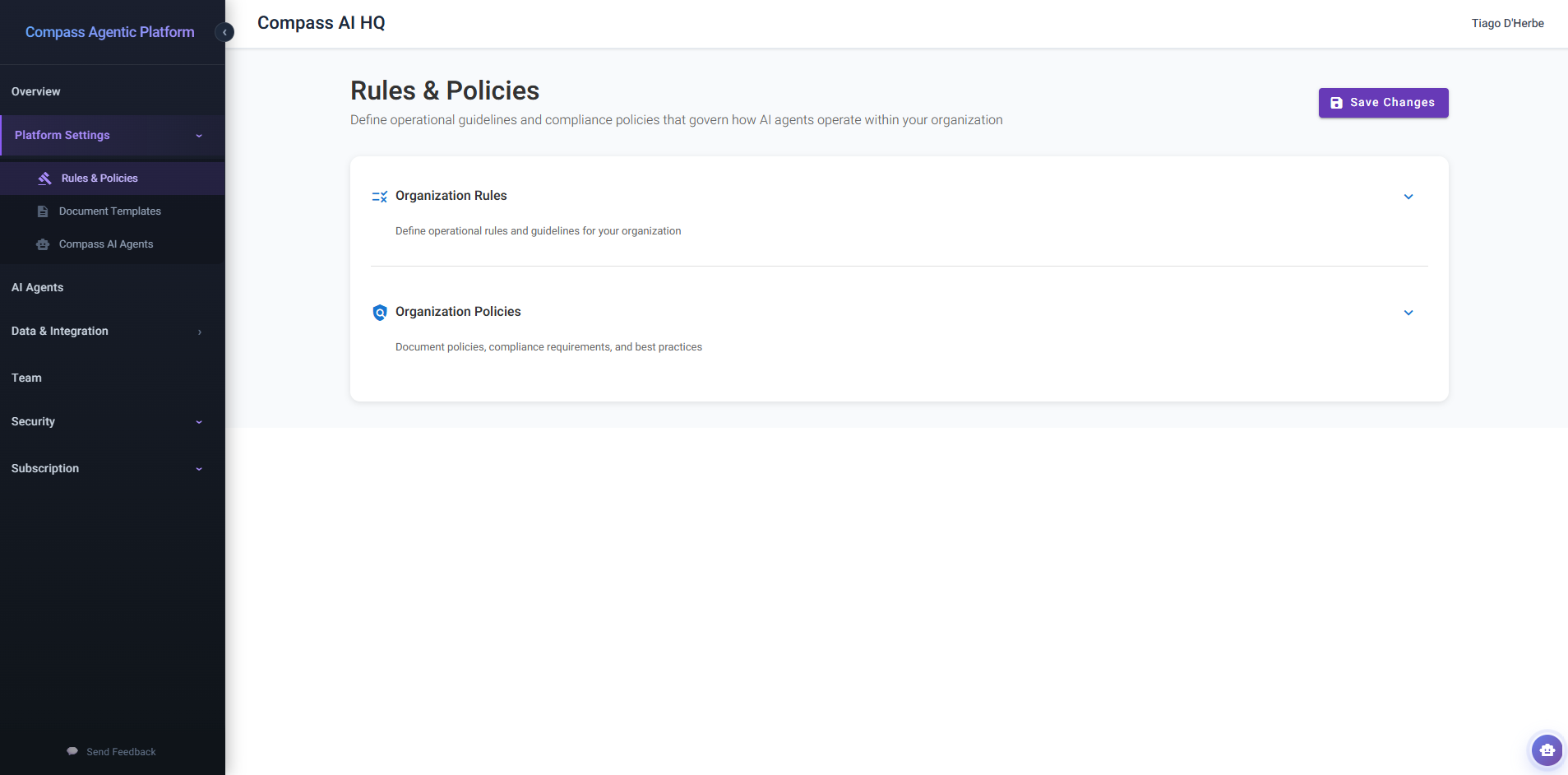Open the AI Agents menu item
The width and height of the screenshot is (1568, 775).
[x=38, y=287]
